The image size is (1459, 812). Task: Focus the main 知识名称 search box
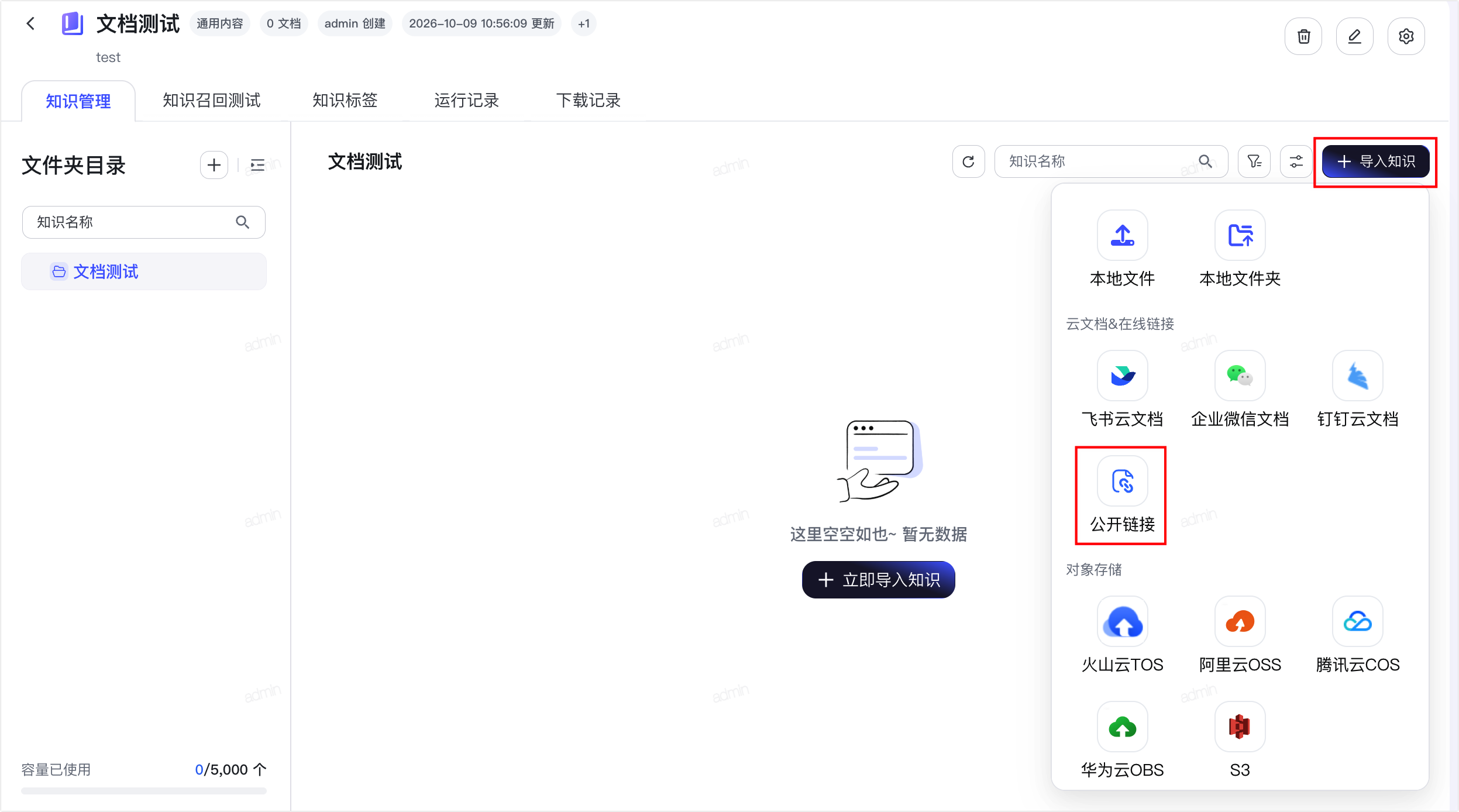tap(1111, 161)
